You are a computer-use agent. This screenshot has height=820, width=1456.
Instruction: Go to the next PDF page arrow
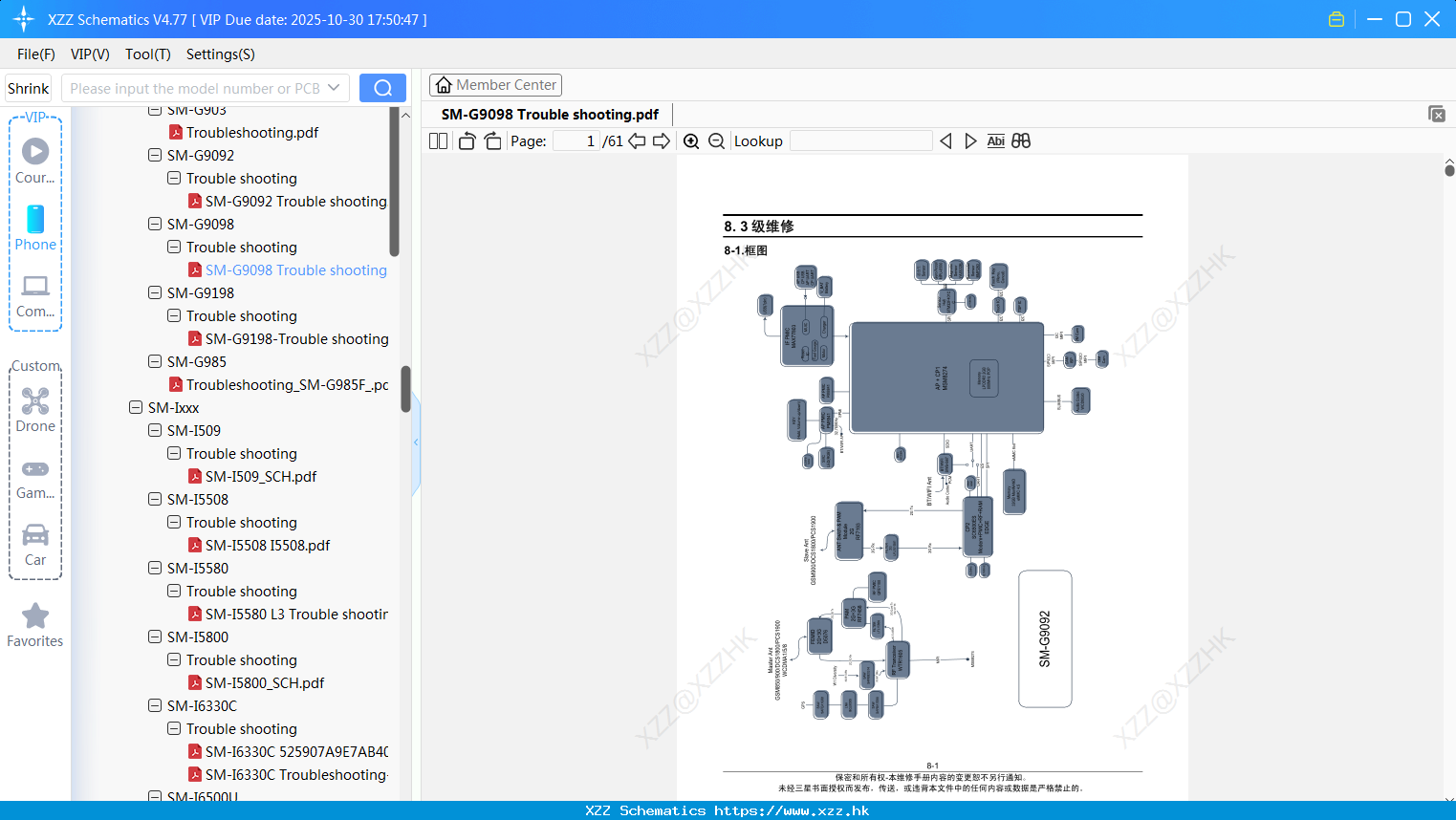(662, 141)
